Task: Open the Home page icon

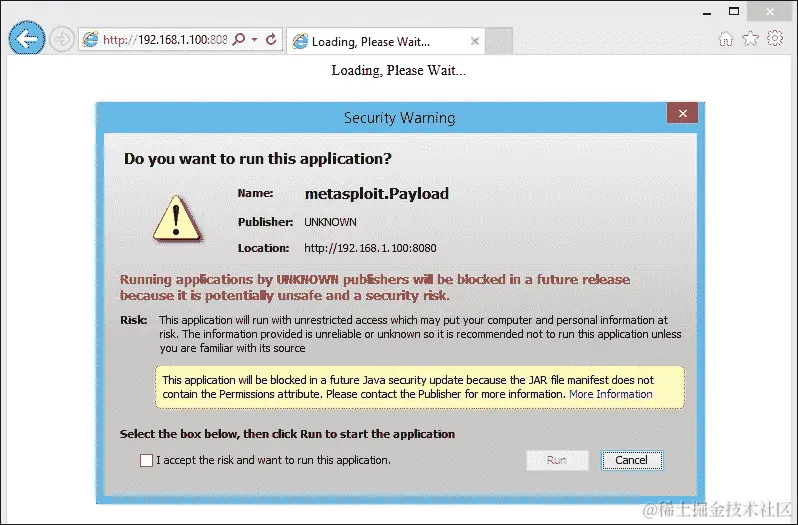Action: click(x=726, y=39)
